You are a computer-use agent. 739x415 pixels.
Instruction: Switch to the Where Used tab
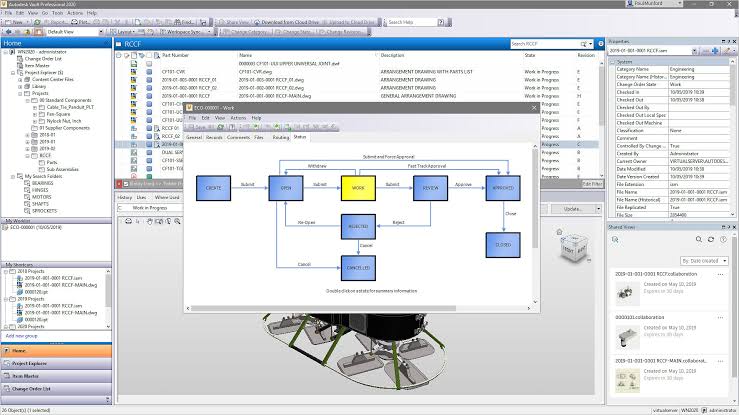coord(167,197)
